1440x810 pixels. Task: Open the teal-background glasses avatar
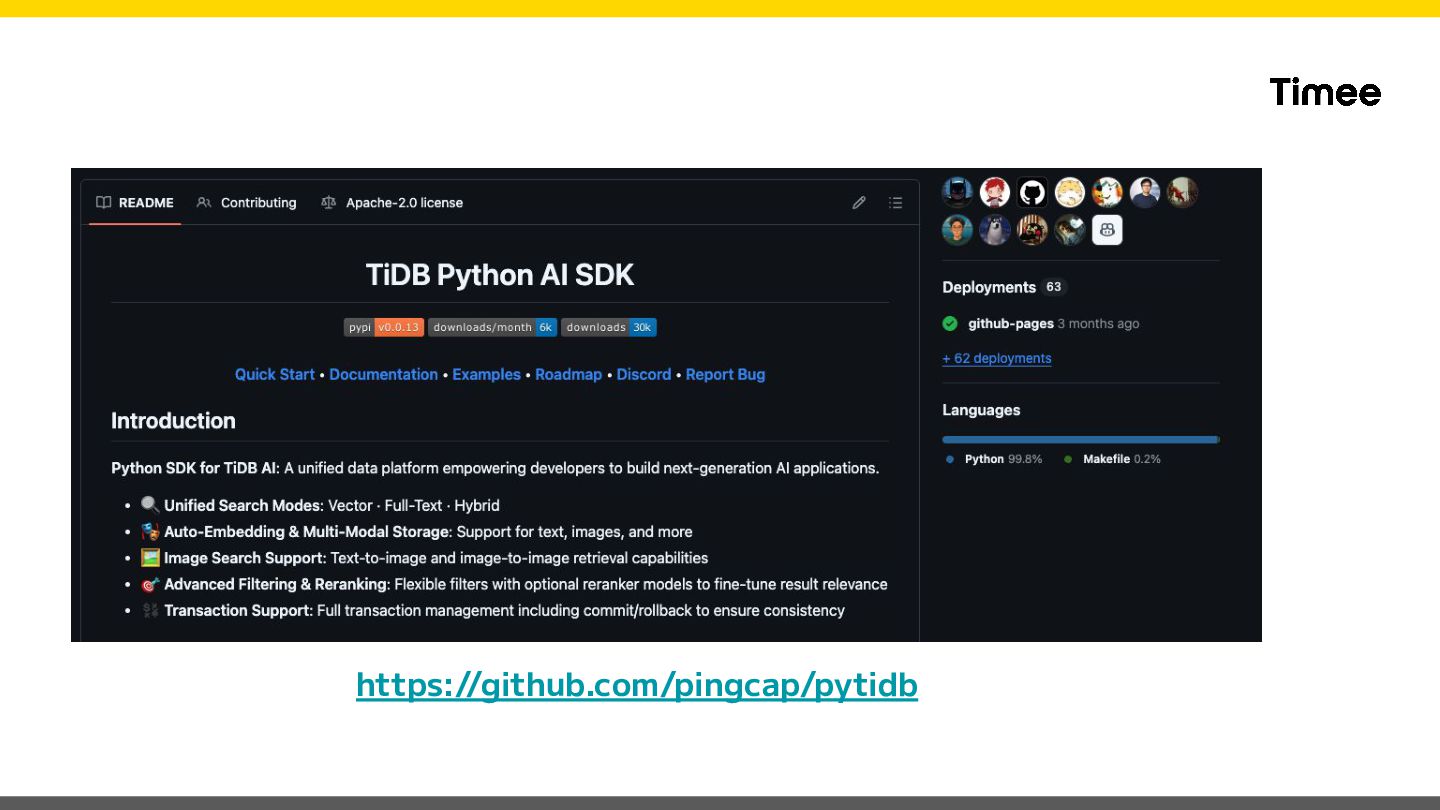click(x=957, y=230)
